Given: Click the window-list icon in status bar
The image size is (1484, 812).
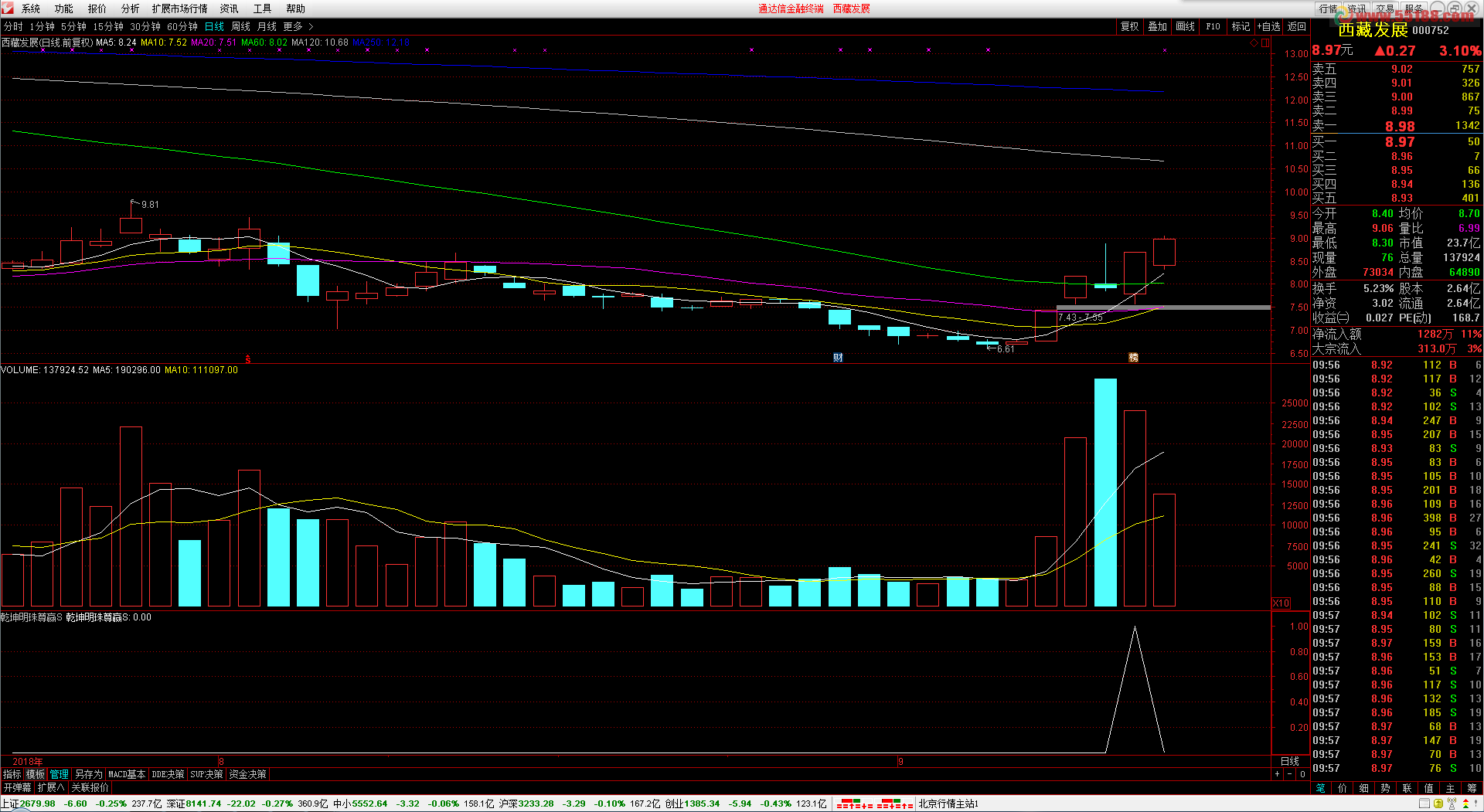Looking at the screenshot, I should pos(1424,804).
